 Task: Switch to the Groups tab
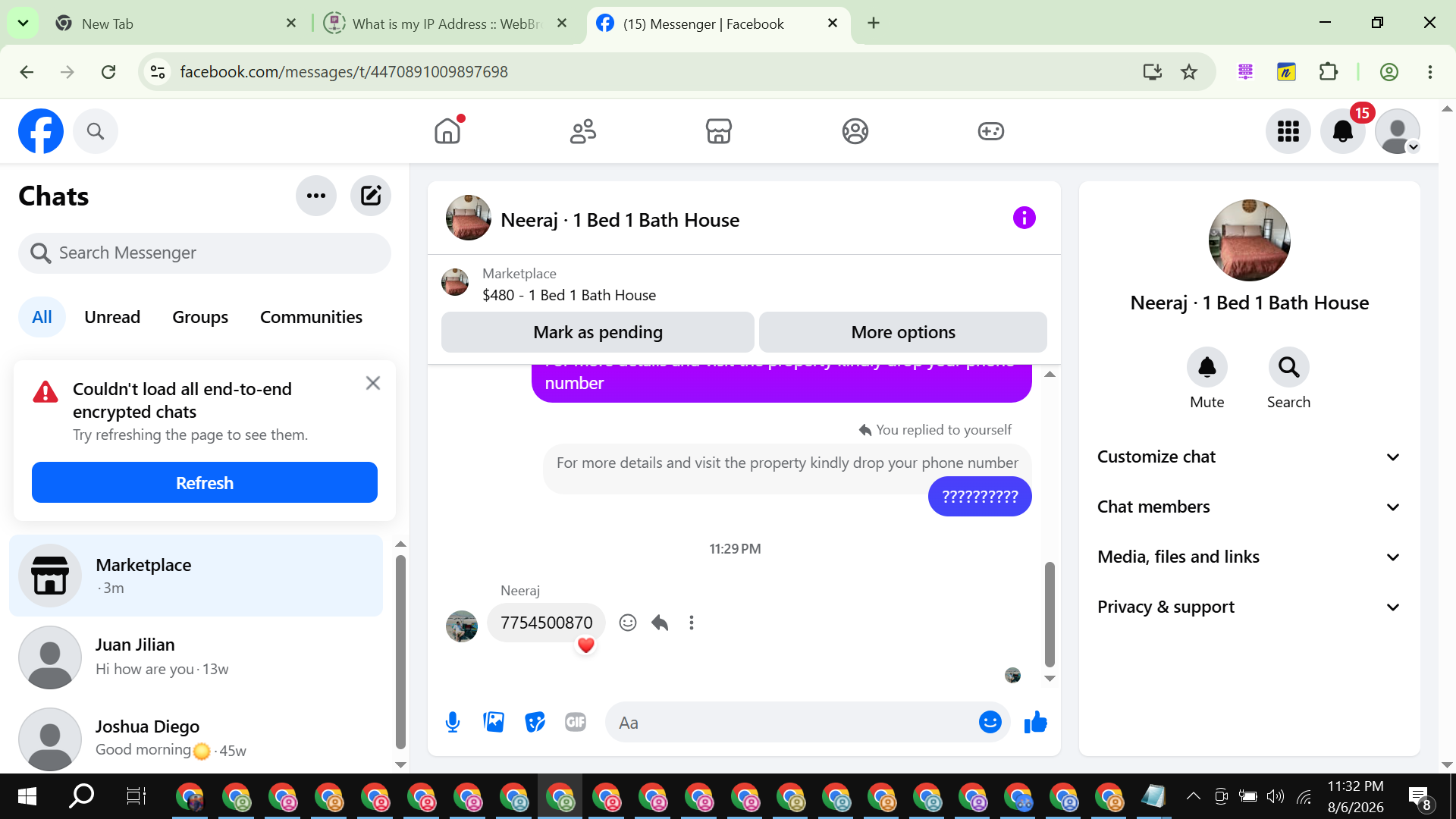pos(200,317)
